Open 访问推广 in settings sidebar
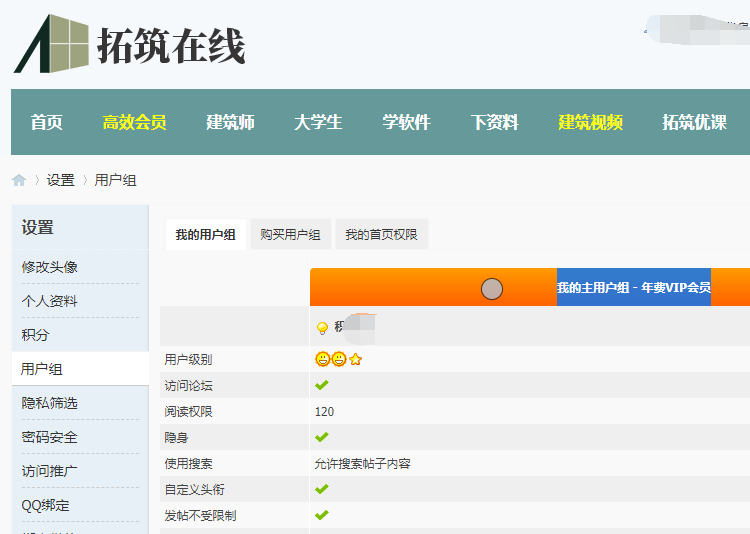This screenshot has width=750, height=534. tap(50, 471)
